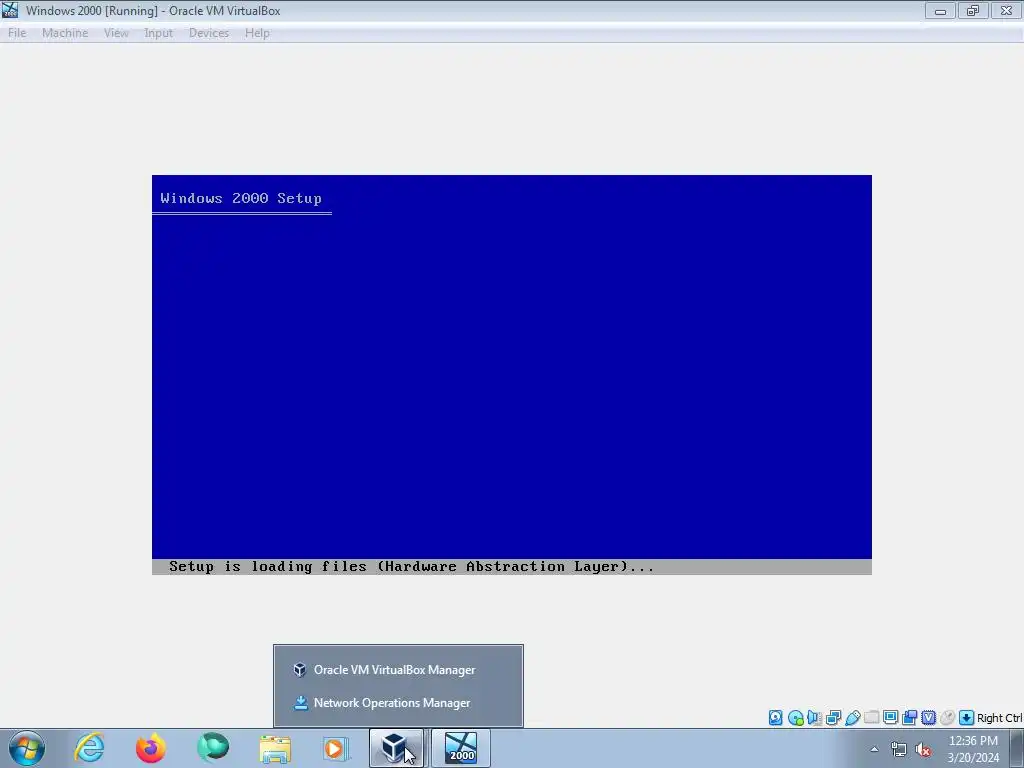Click the hard disk activity icon in status bar
Image resolution: width=1024 pixels, height=768 pixels.
(x=775, y=718)
